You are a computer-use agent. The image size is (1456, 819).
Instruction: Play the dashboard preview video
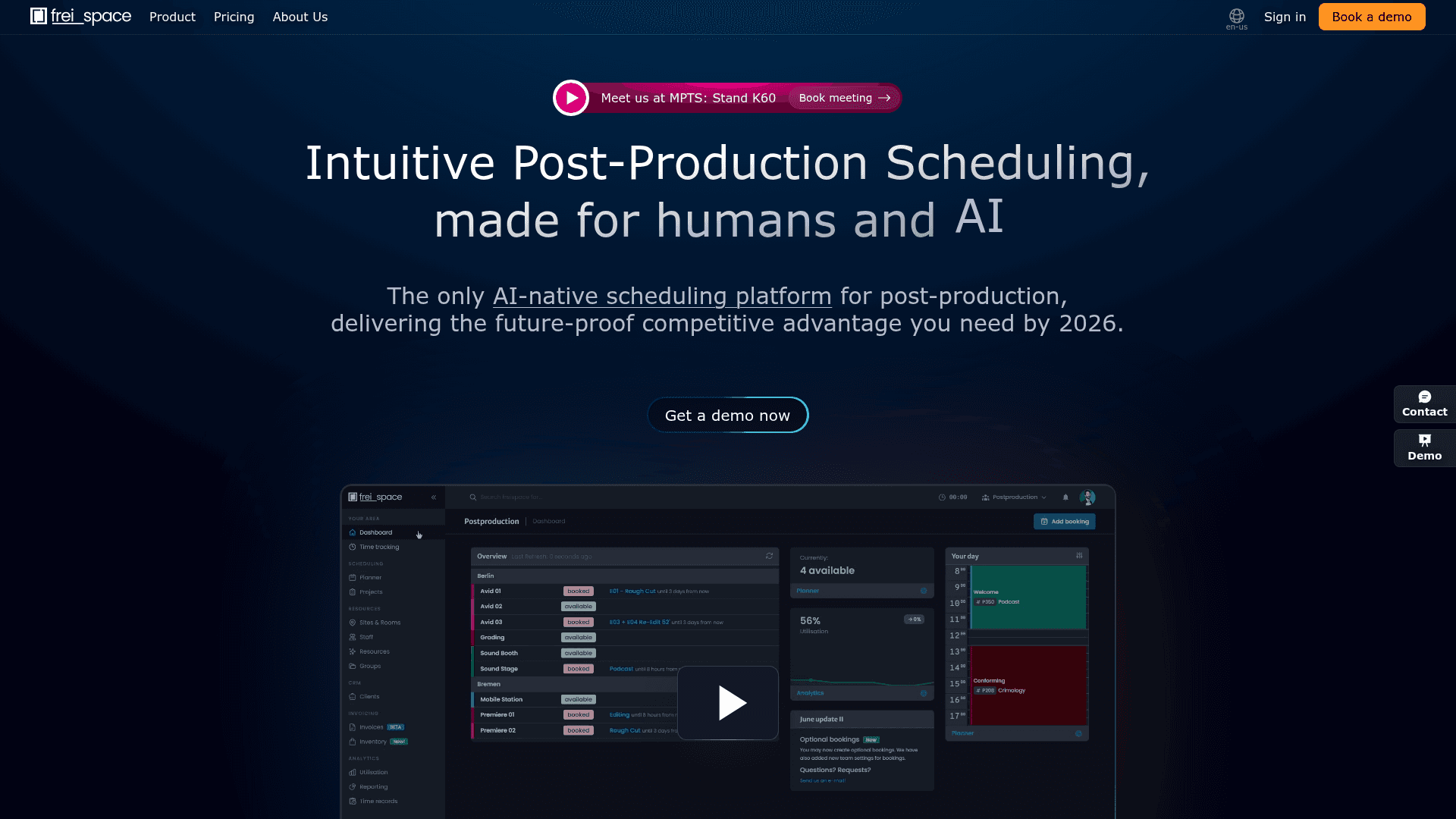tap(728, 702)
